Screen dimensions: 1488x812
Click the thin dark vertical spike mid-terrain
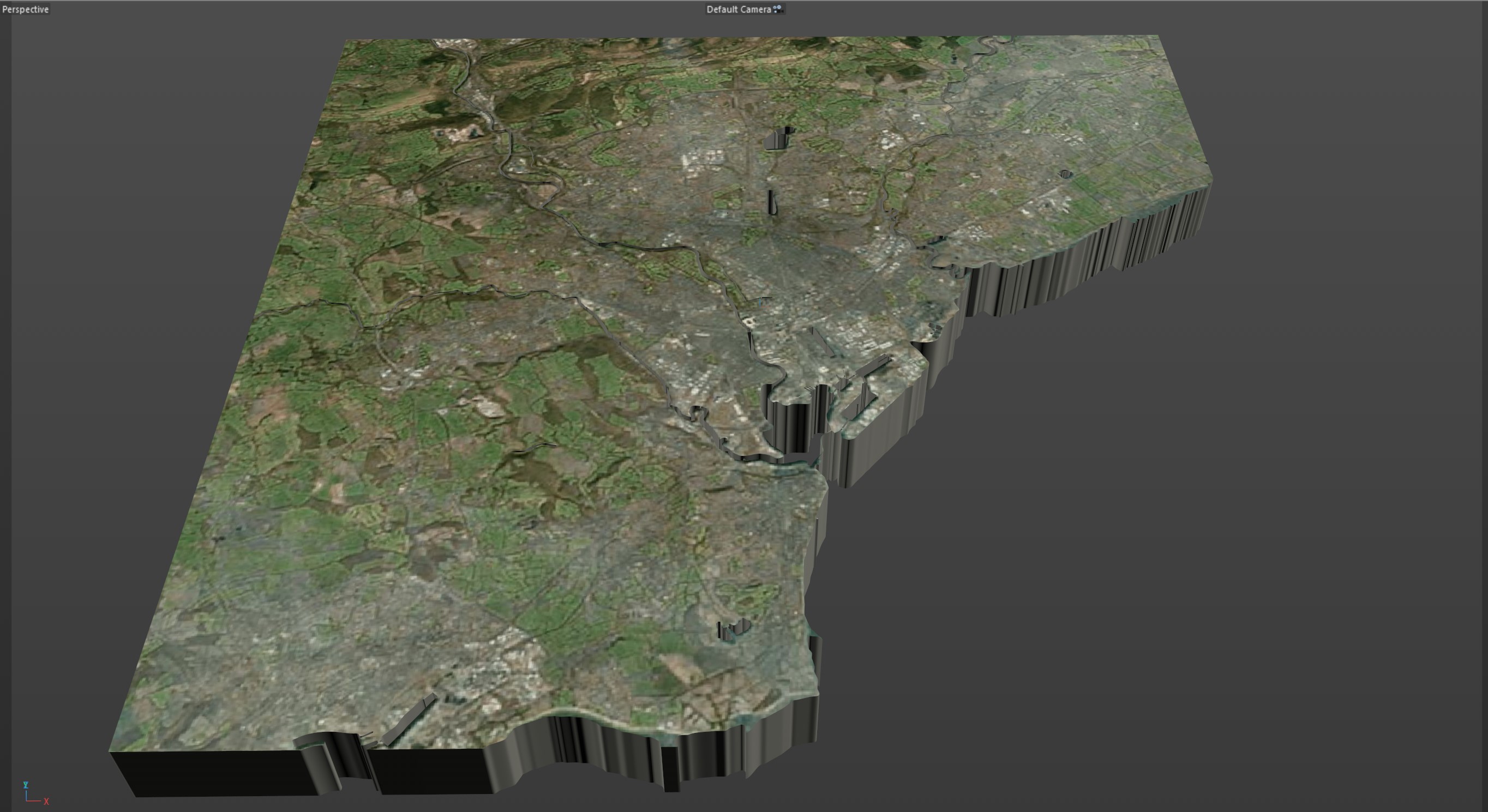(771, 202)
